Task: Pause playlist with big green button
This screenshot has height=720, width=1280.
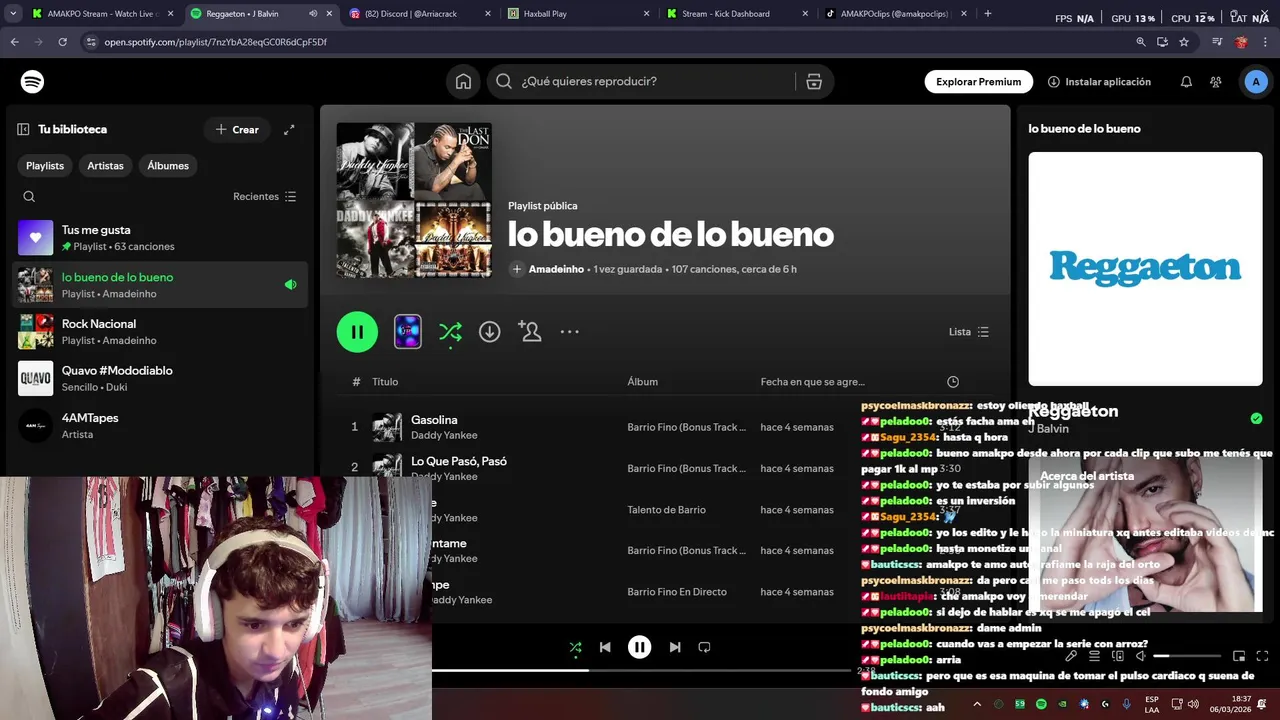Action: tap(357, 332)
